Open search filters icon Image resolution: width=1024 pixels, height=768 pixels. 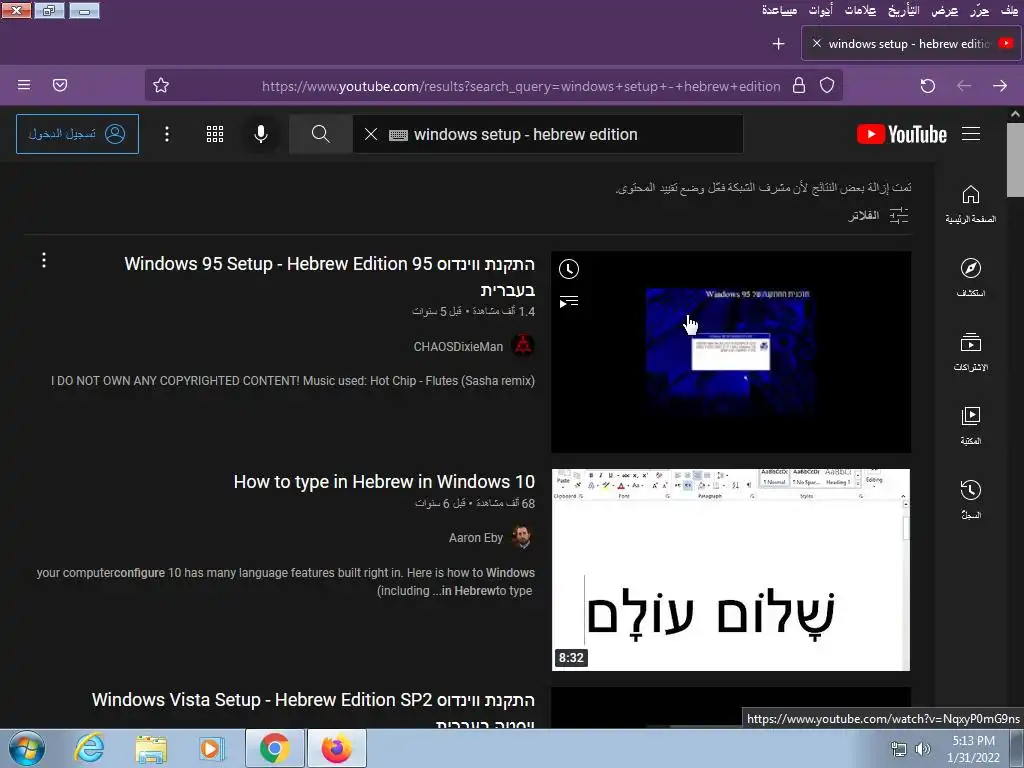(x=899, y=216)
